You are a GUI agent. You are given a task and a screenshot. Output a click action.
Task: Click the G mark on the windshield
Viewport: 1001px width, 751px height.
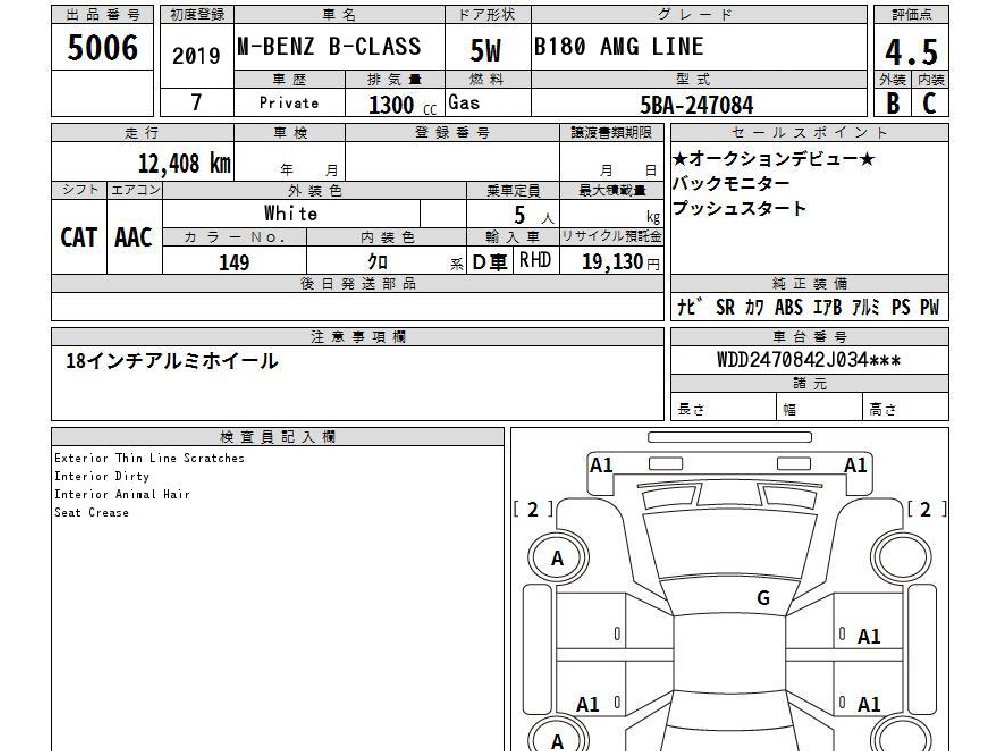[764, 598]
